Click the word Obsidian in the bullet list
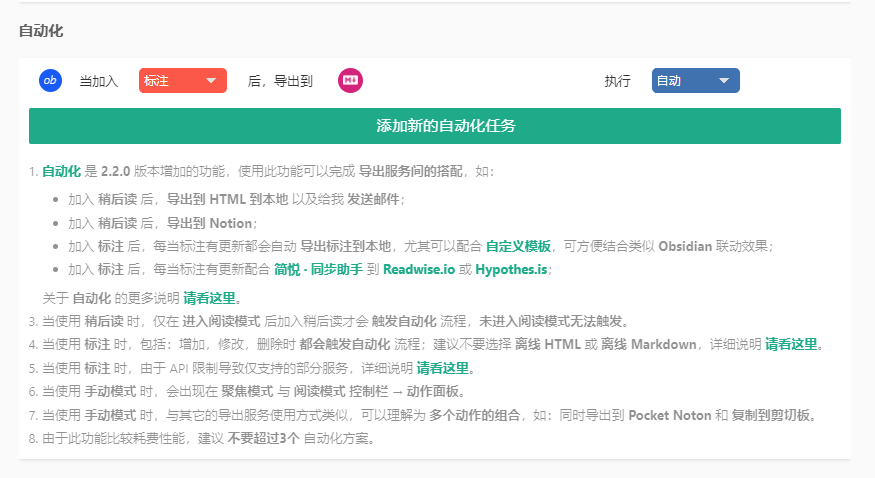The image size is (875, 478). point(685,246)
